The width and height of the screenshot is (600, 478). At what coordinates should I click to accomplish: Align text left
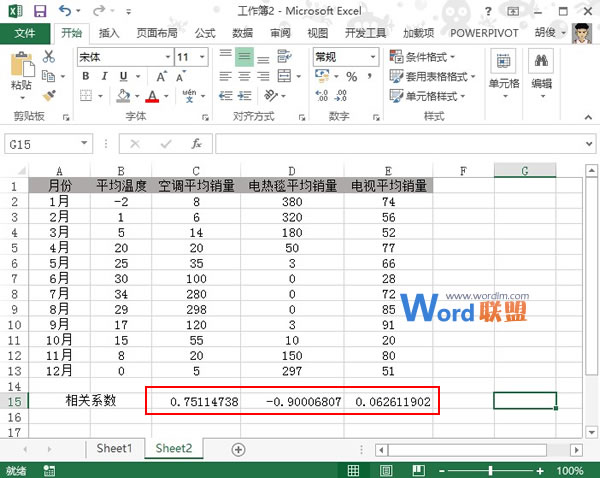click(x=225, y=76)
